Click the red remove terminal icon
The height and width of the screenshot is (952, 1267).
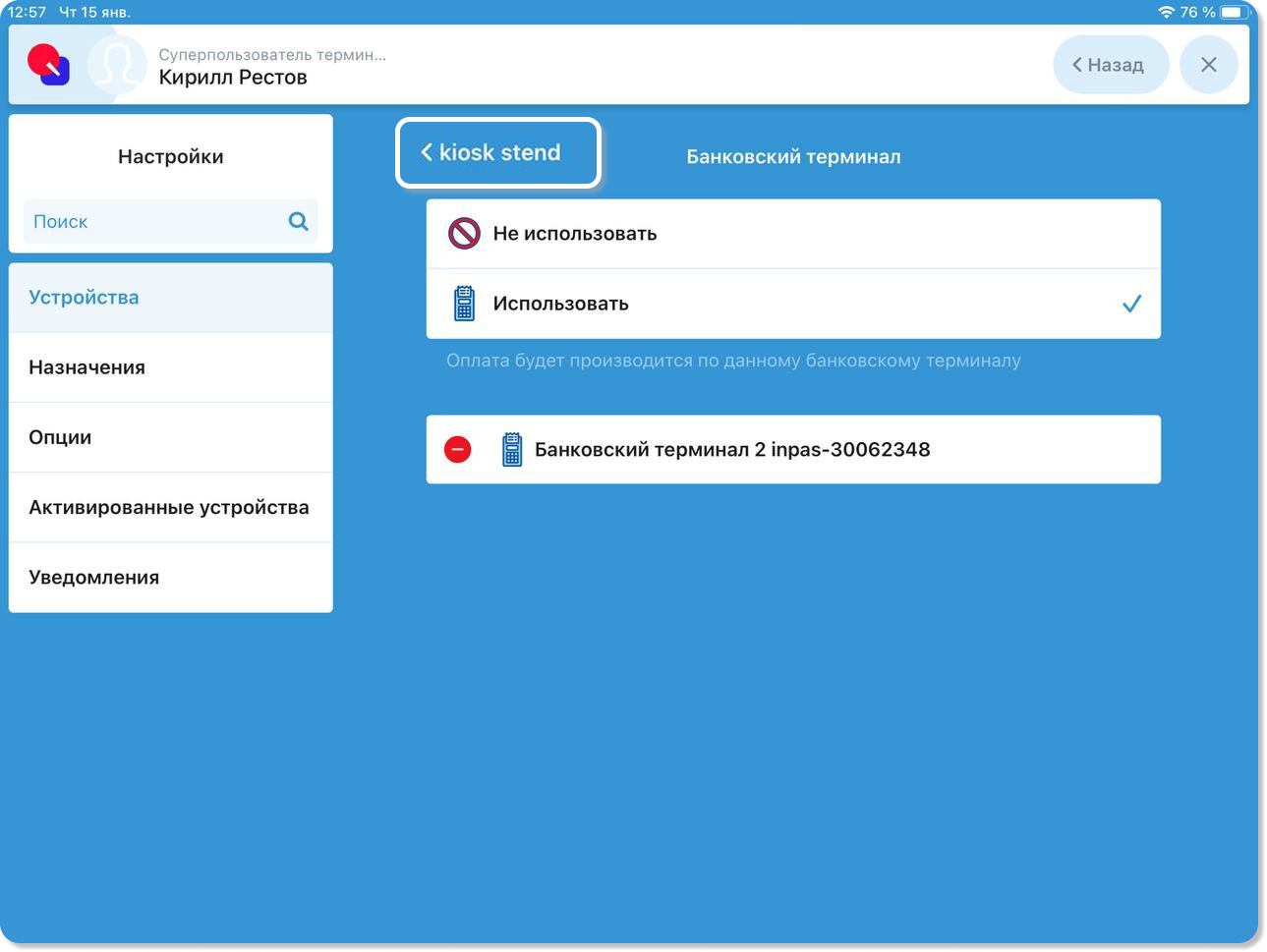457,449
